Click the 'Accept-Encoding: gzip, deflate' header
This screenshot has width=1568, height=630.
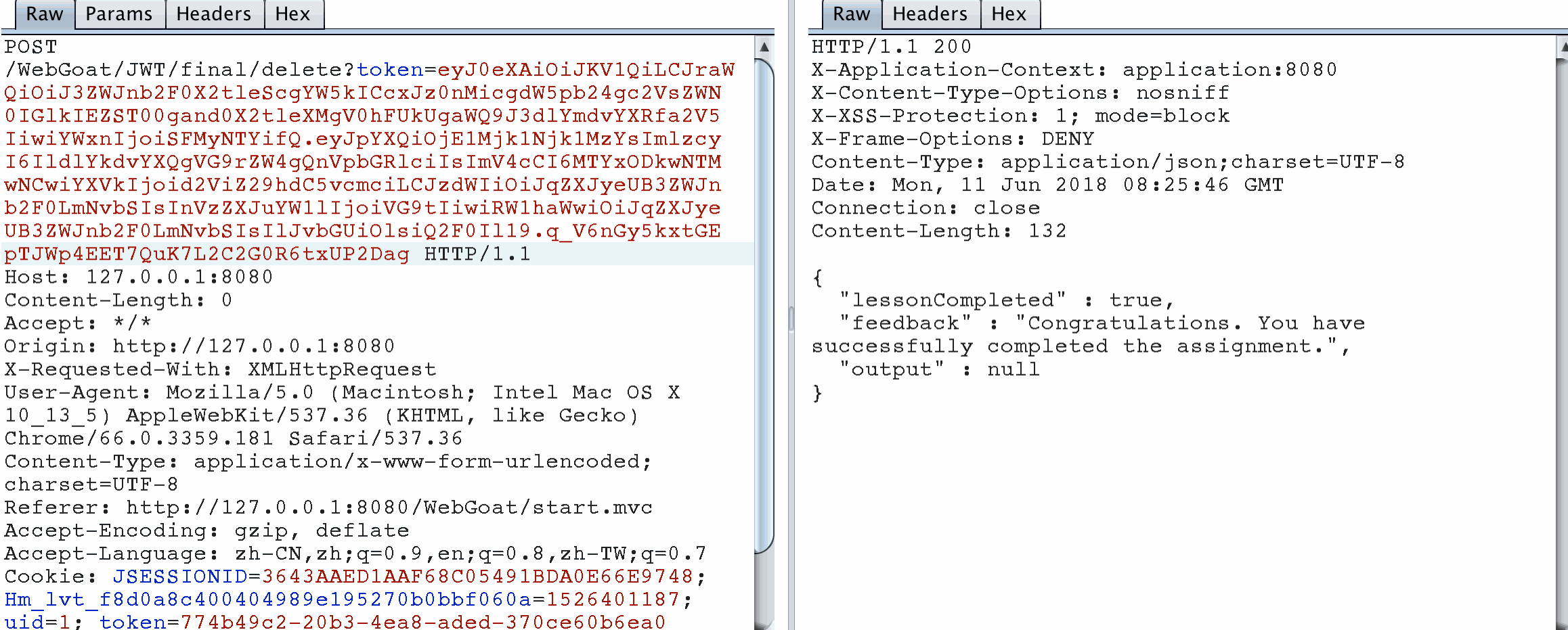(x=206, y=531)
